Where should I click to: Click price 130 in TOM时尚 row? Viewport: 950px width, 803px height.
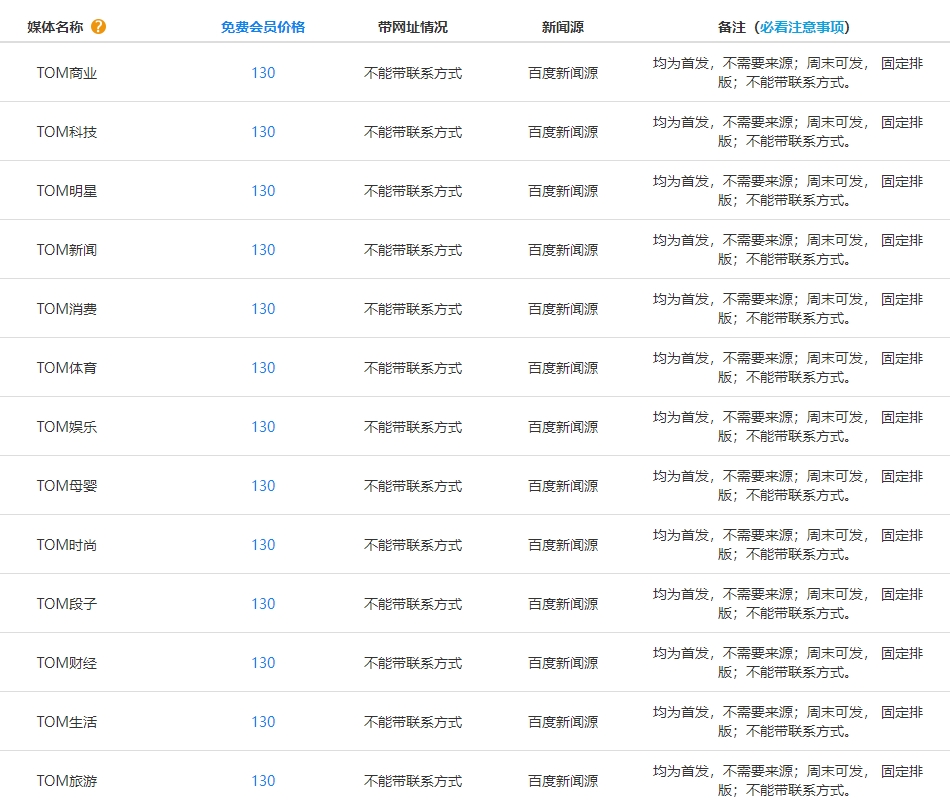[x=263, y=545]
